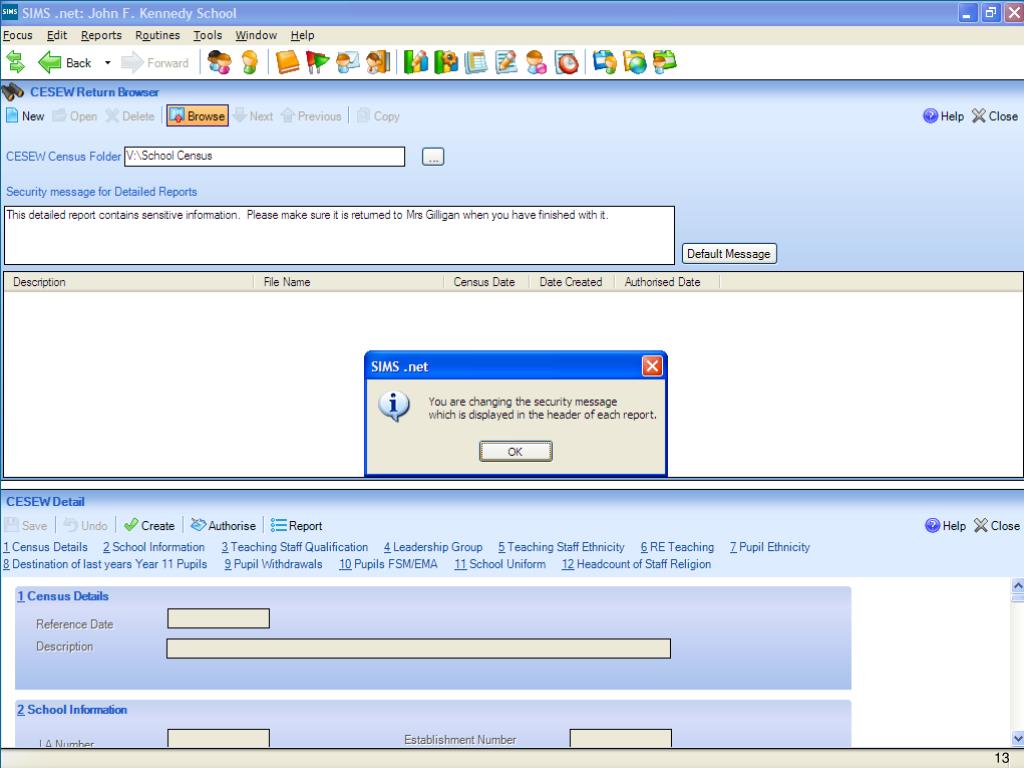Open the red clock icon
Screen dimensions: 1024x768
coord(567,63)
